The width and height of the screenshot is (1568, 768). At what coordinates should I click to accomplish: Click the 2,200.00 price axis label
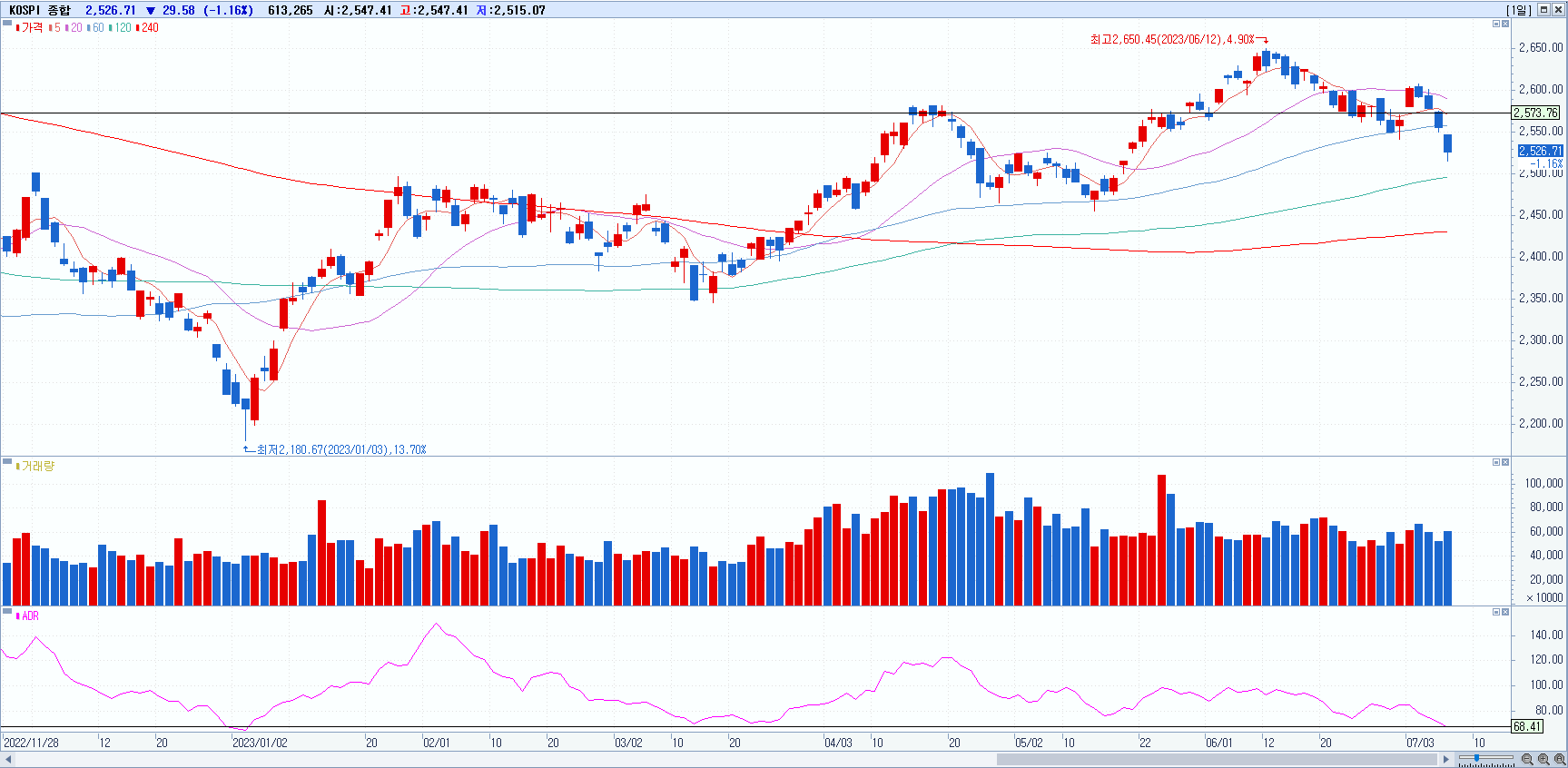pos(1541,423)
